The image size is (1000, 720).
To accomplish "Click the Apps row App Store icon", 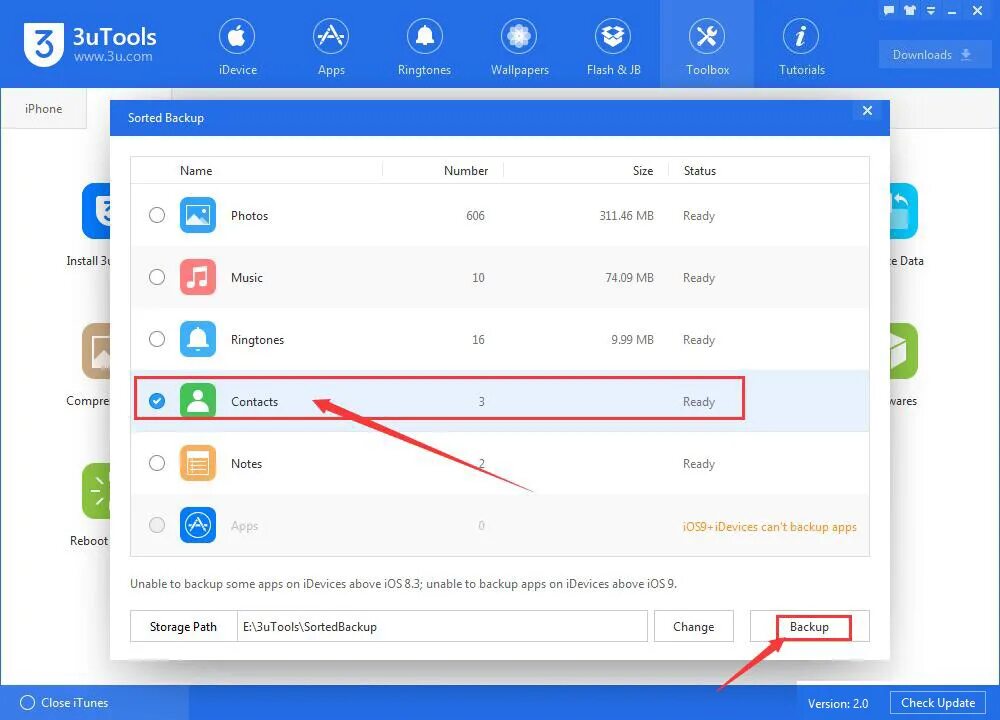I will [x=198, y=525].
